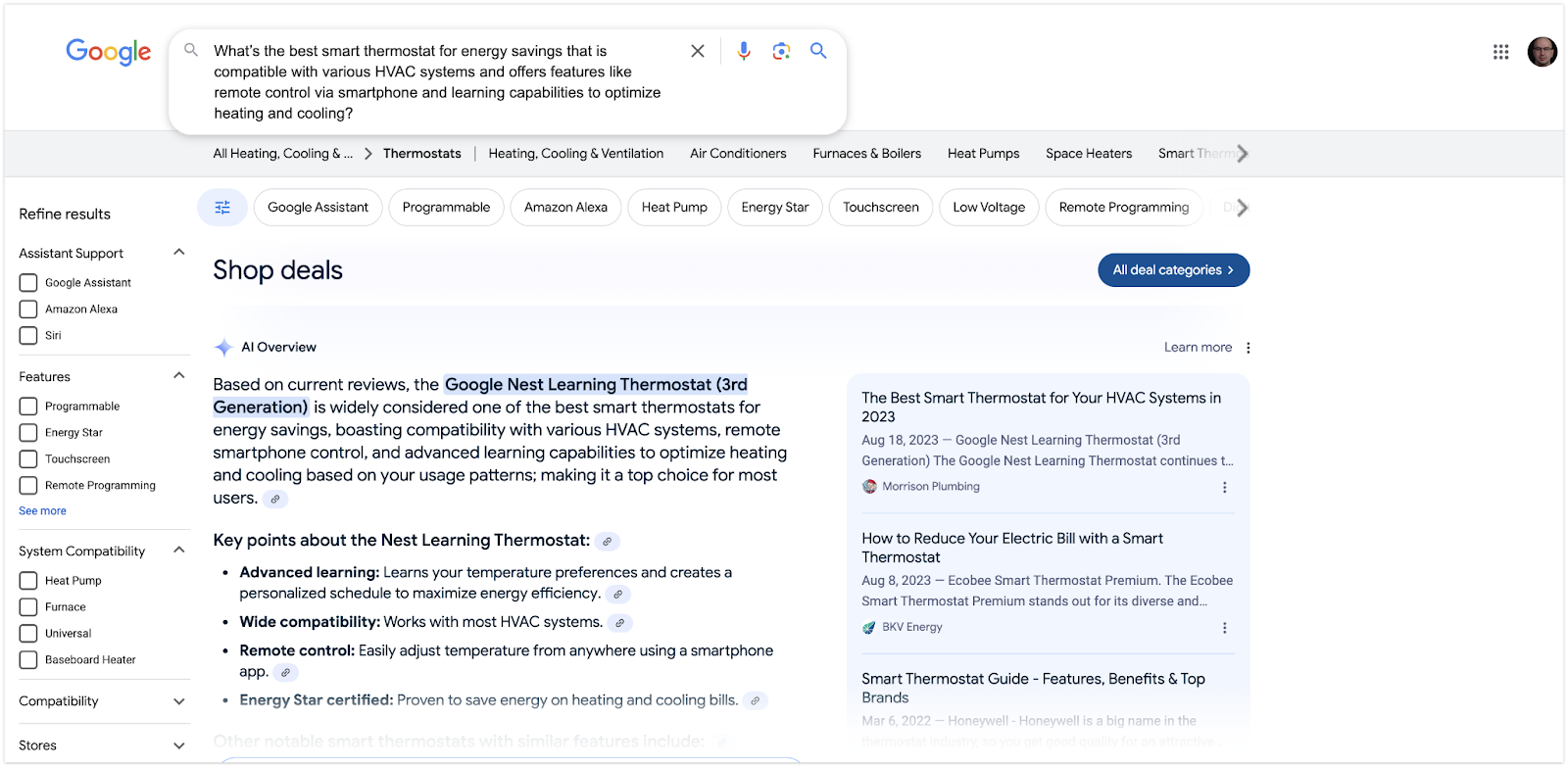Open AI Overview options three-dot menu
1568x767 pixels.
1248,348
